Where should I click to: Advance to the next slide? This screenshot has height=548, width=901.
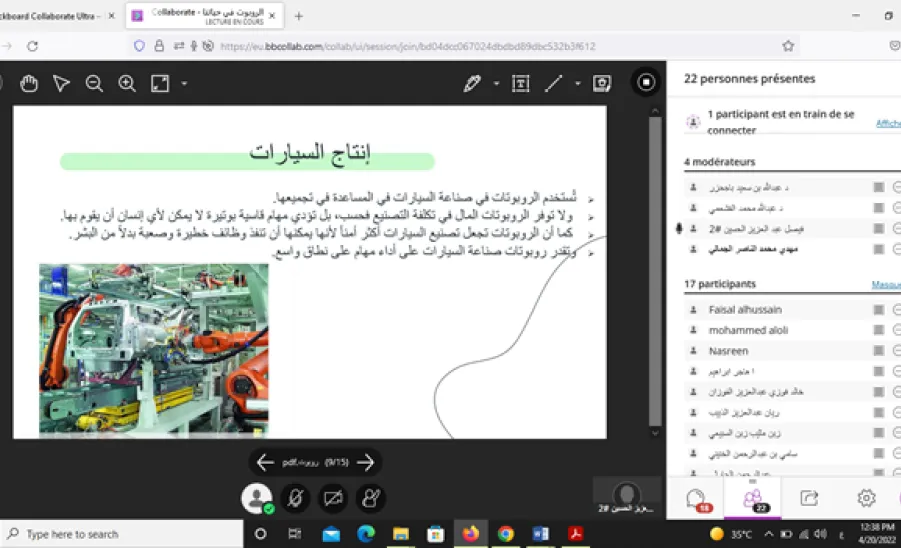point(366,462)
